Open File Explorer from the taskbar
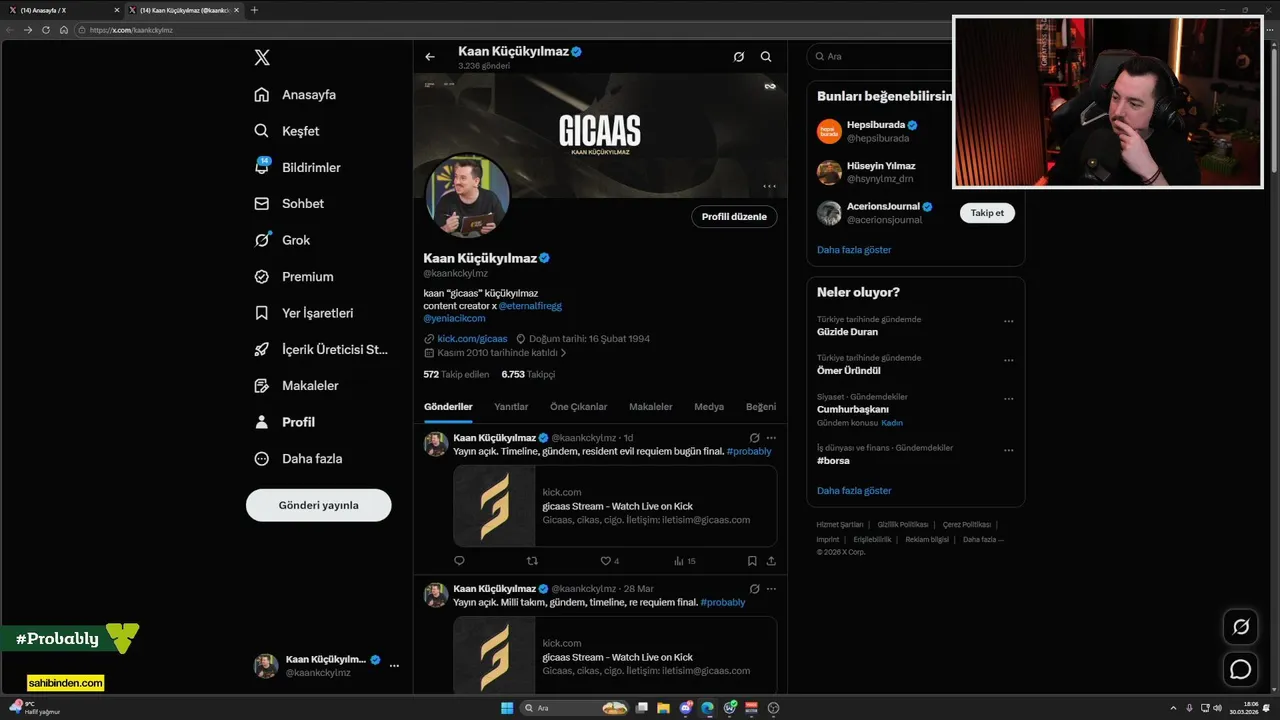 [x=664, y=708]
